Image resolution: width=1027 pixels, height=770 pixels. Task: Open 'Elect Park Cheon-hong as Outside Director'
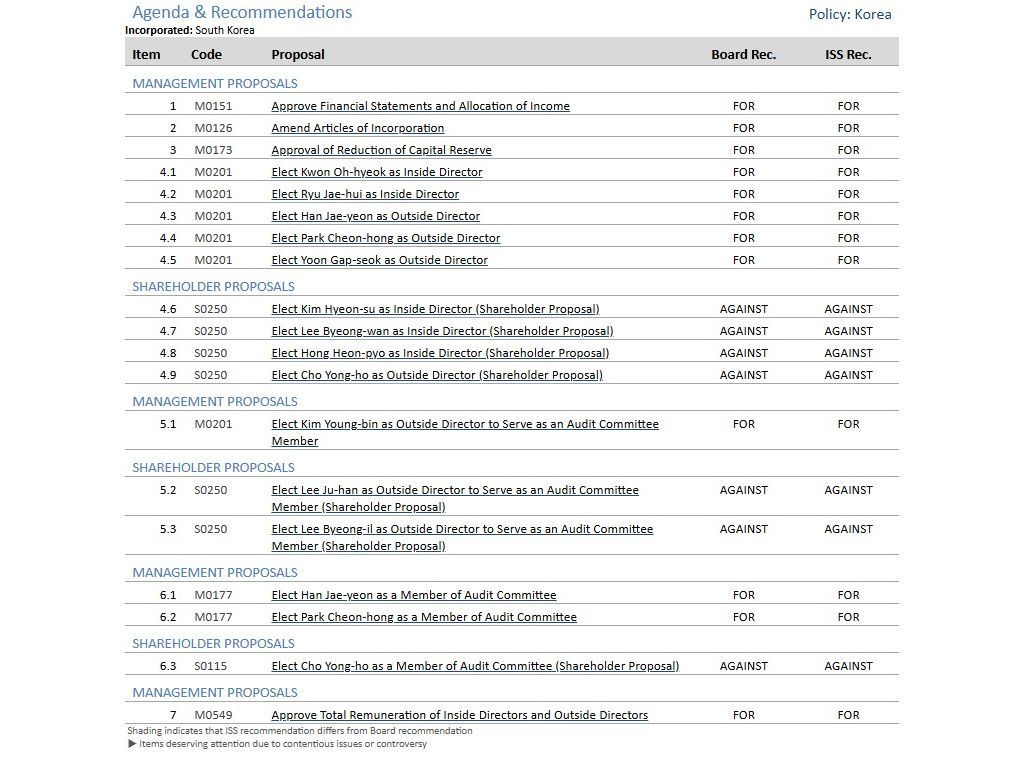click(385, 238)
